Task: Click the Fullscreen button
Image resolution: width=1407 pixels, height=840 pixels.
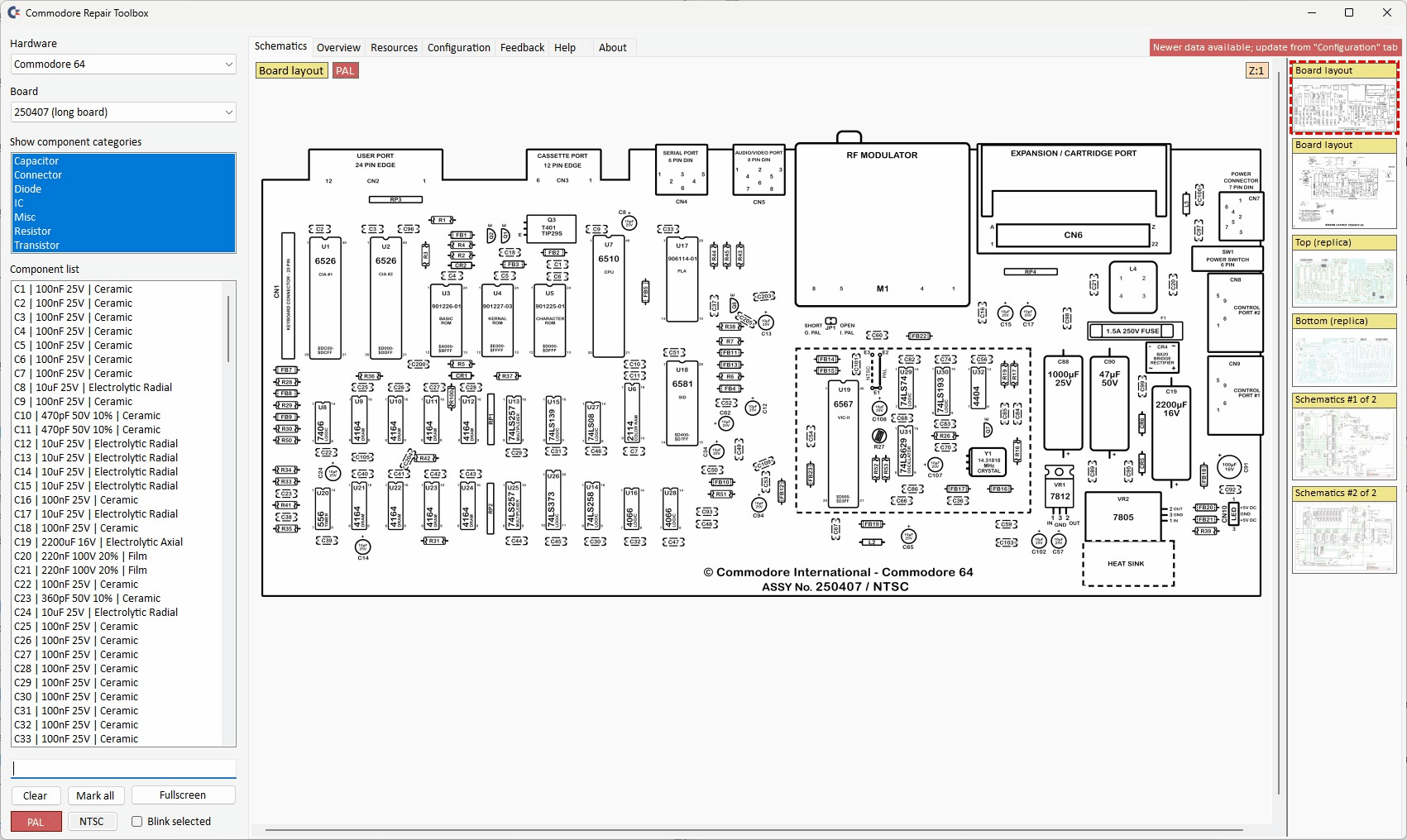Action: [183, 795]
